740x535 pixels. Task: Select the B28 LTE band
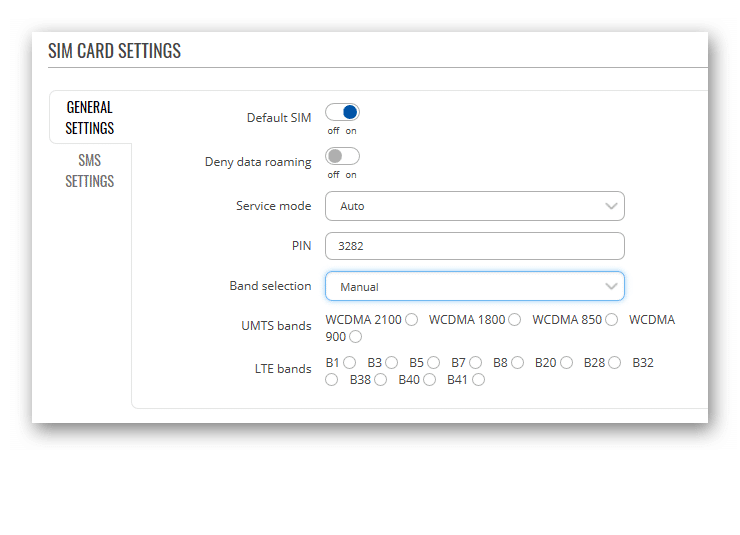614,363
